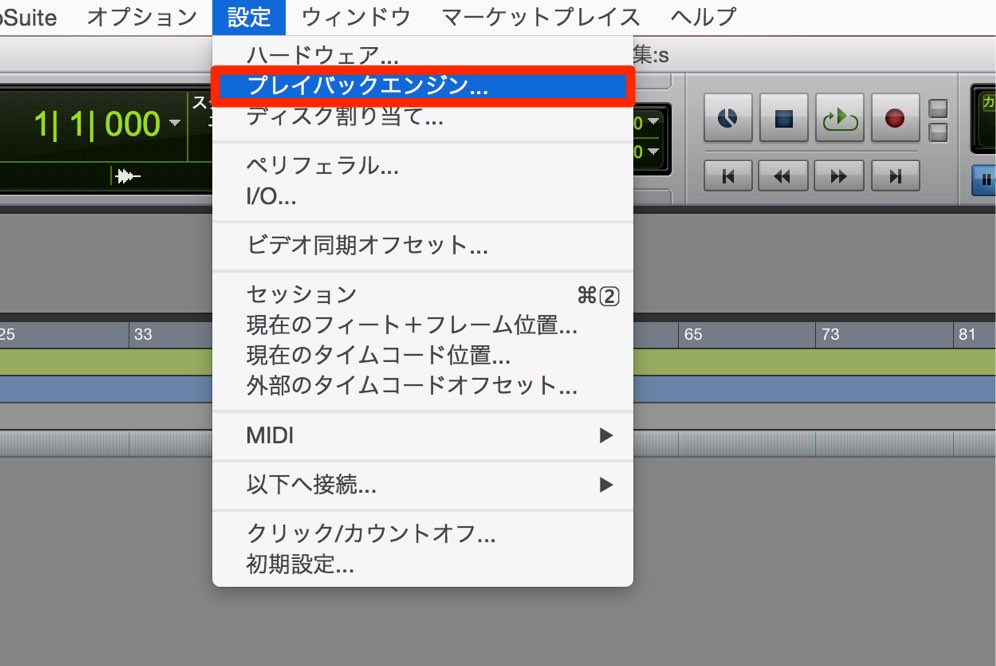This screenshot has width=996, height=666.
Task: Open main counter format dropdown arrow
Action: [175, 123]
